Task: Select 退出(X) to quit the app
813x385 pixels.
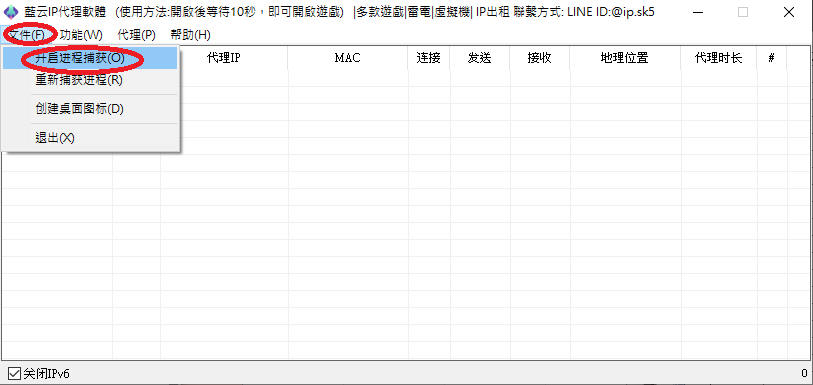Action: [x=90, y=138]
